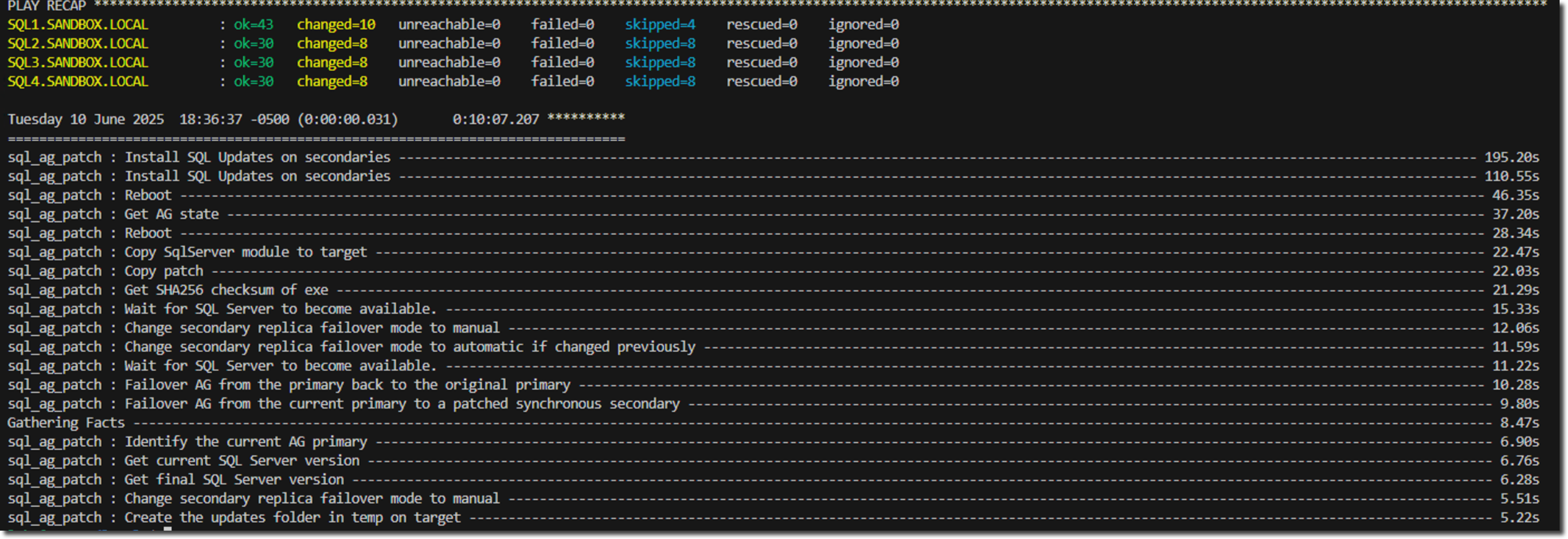The height and width of the screenshot is (539, 1568).
Task: Click changed=10 value in recap
Action: (336, 25)
